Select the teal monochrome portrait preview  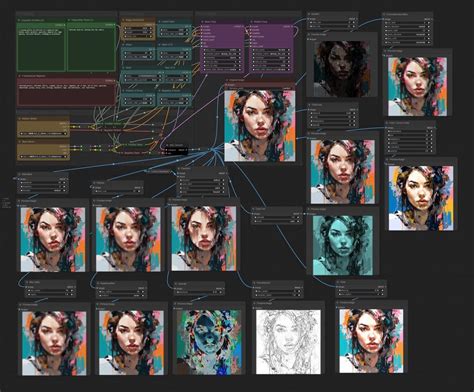click(x=343, y=245)
